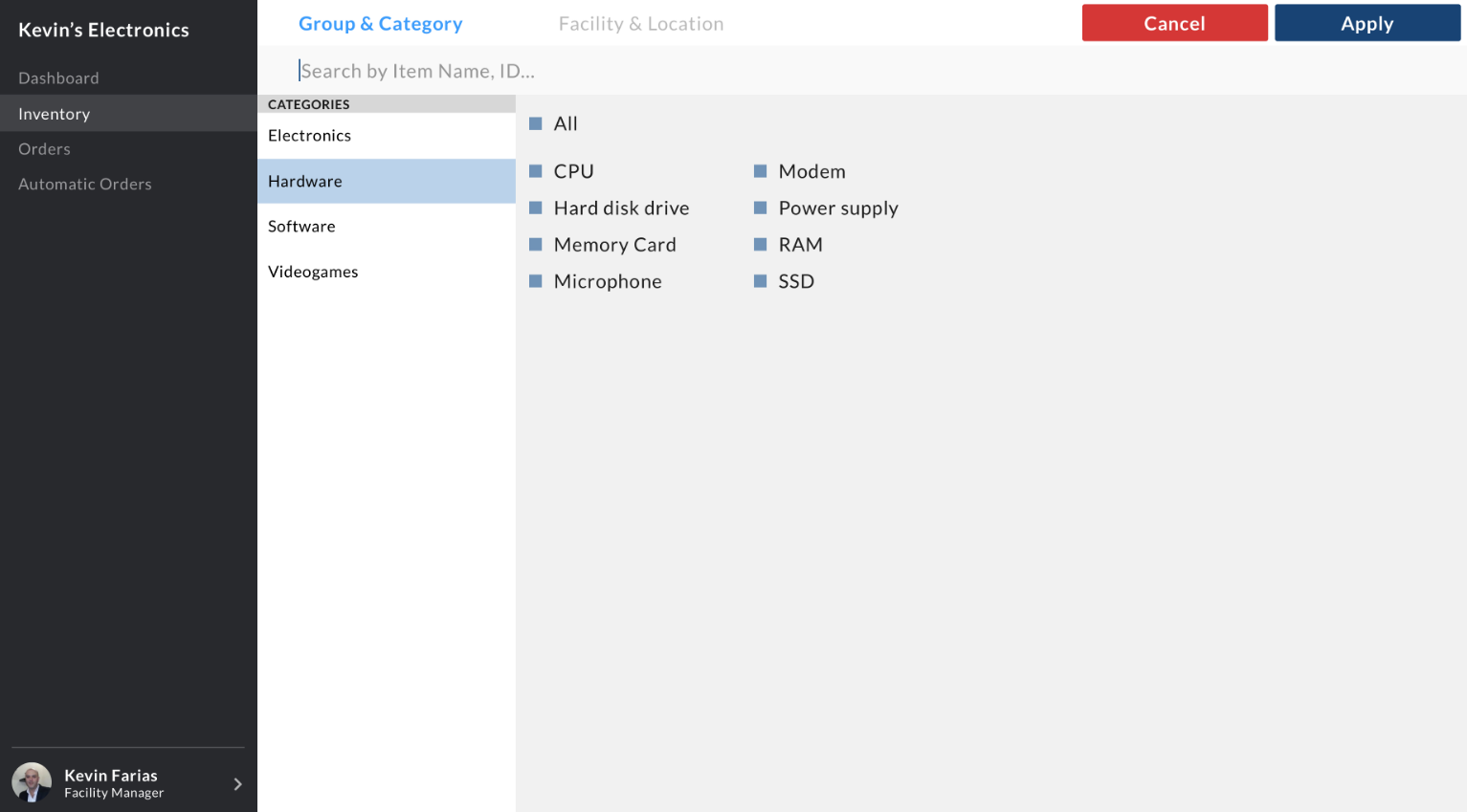Click the Kevin Farias name label
This screenshot has width=1467, height=812.
(111, 776)
